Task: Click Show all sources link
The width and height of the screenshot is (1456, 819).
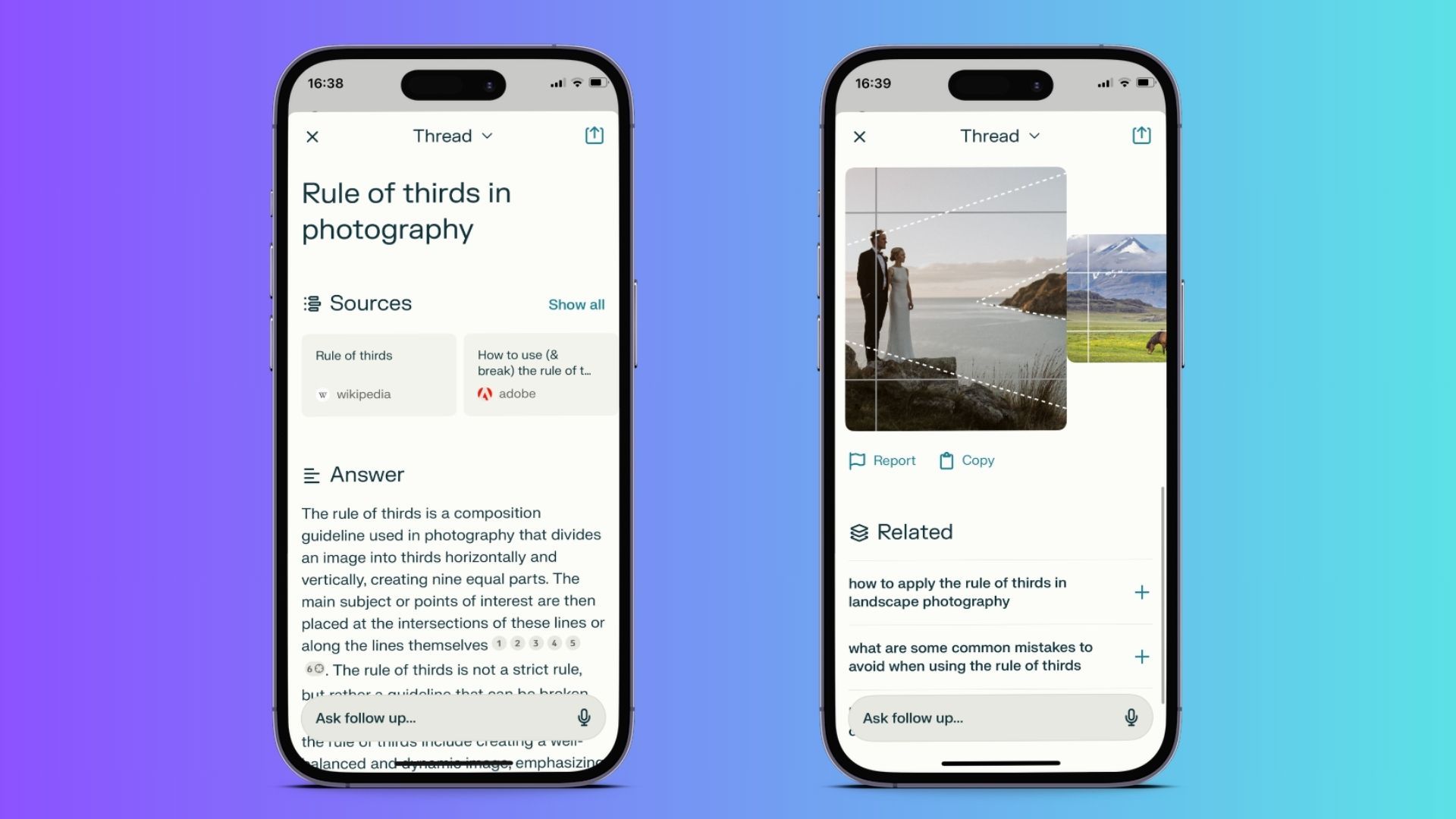Action: pyautogui.click(x=575, y=304)
